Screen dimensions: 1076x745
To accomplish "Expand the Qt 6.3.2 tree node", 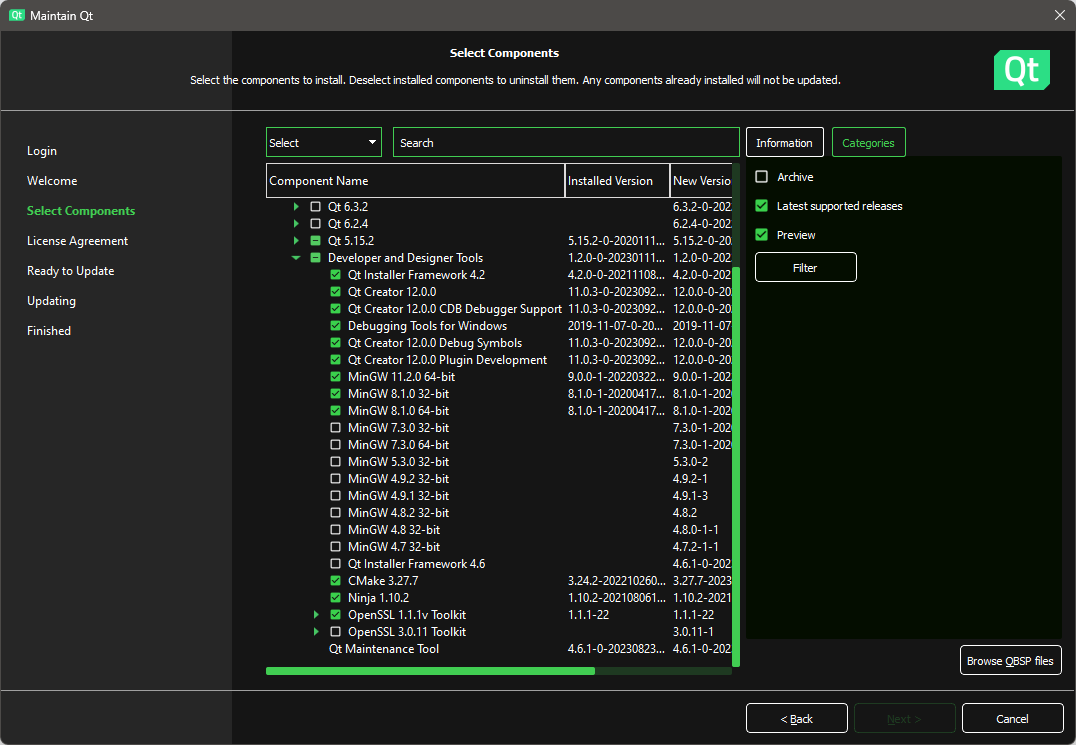I will click(x=296, y=206).
